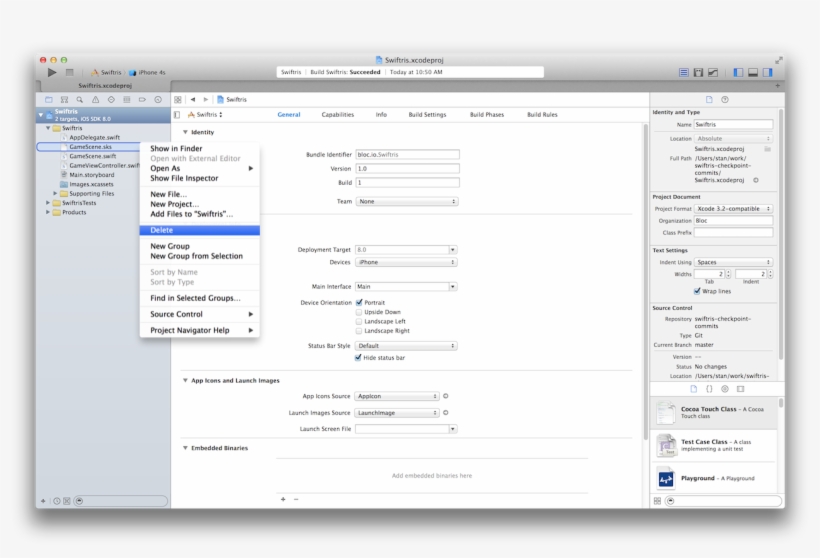Increment the Tab width stepper
Screen dimensions: 820x558
click(x=728, y=272)
